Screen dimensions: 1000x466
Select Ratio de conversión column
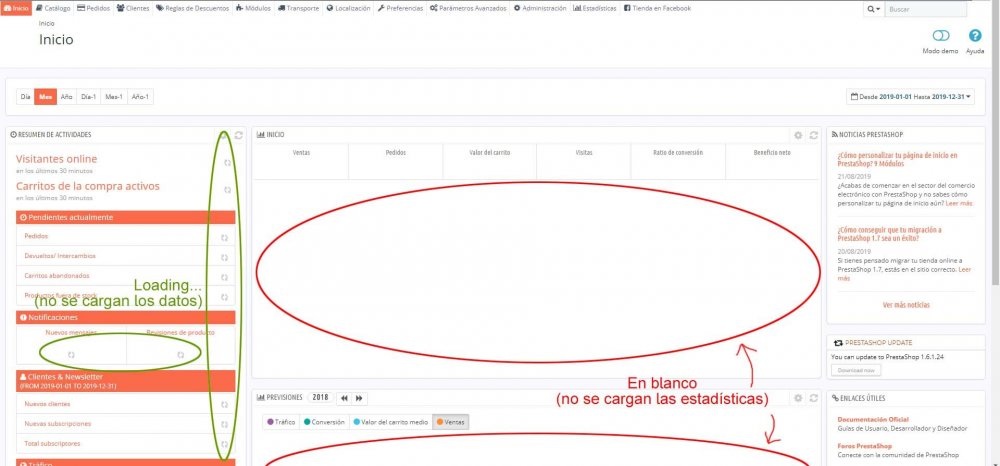point(678,161)
